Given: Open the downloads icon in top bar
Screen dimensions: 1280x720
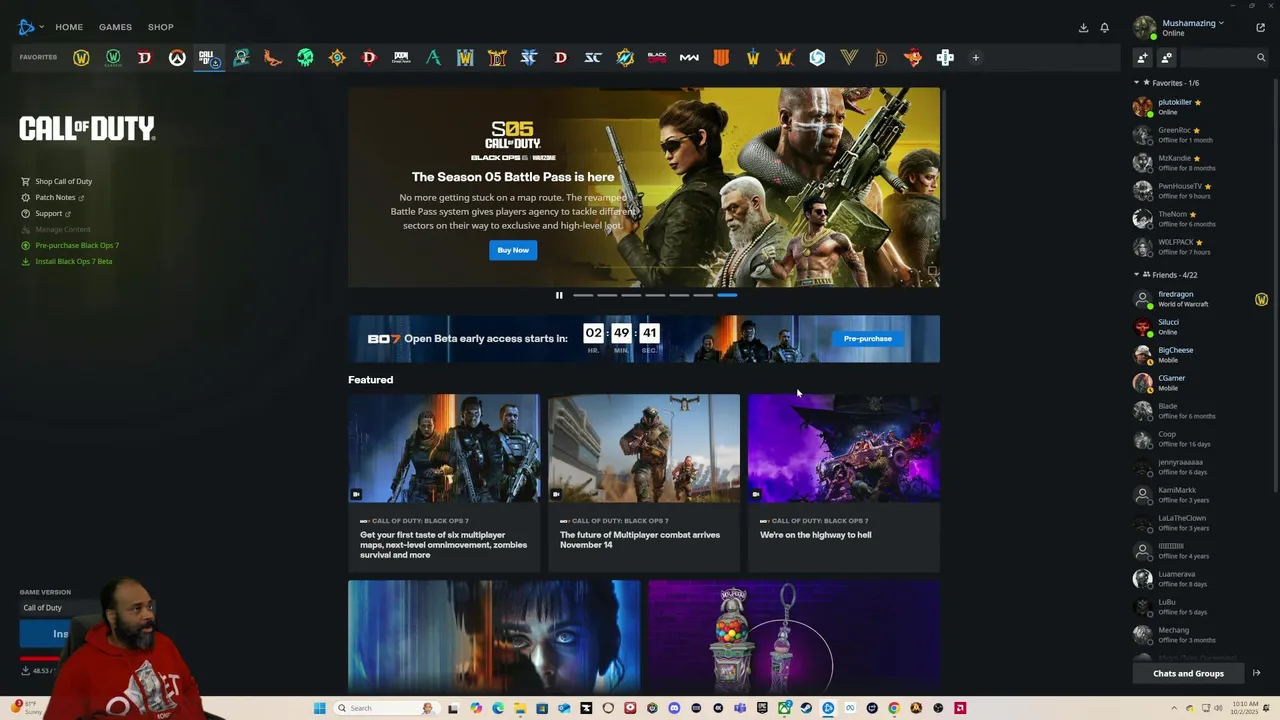Looking at the screenshot, I should click(x=1083, y=28).
